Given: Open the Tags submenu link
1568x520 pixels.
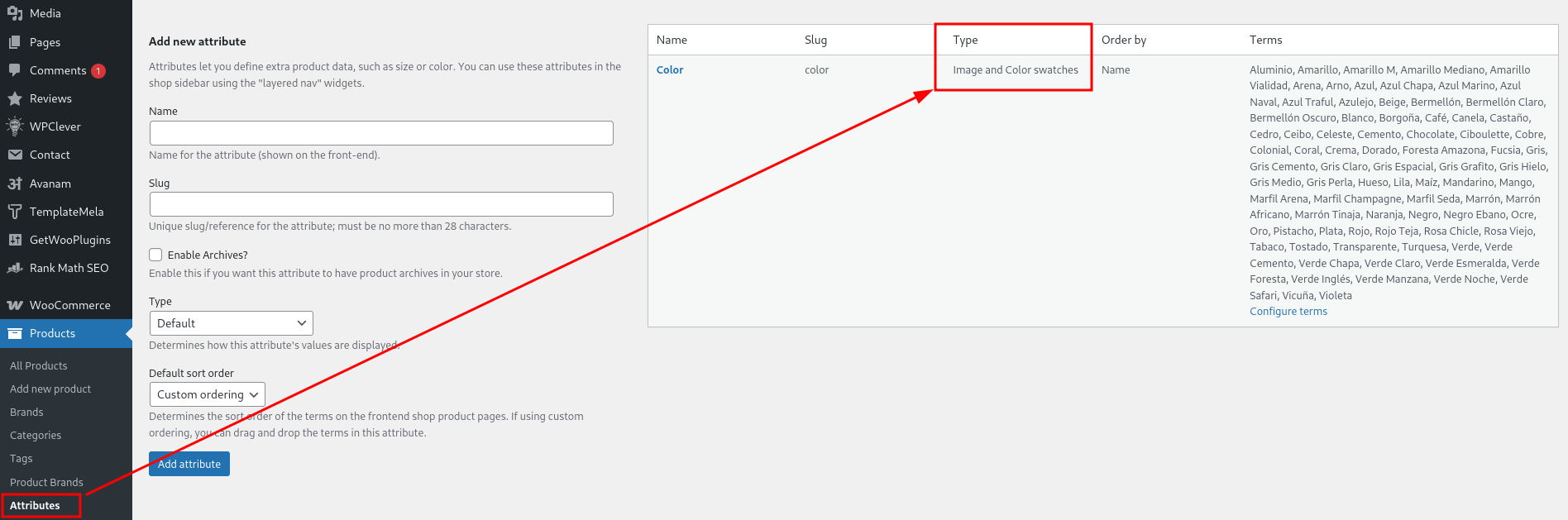Looking at the screenshot, I should coord(22,458).
